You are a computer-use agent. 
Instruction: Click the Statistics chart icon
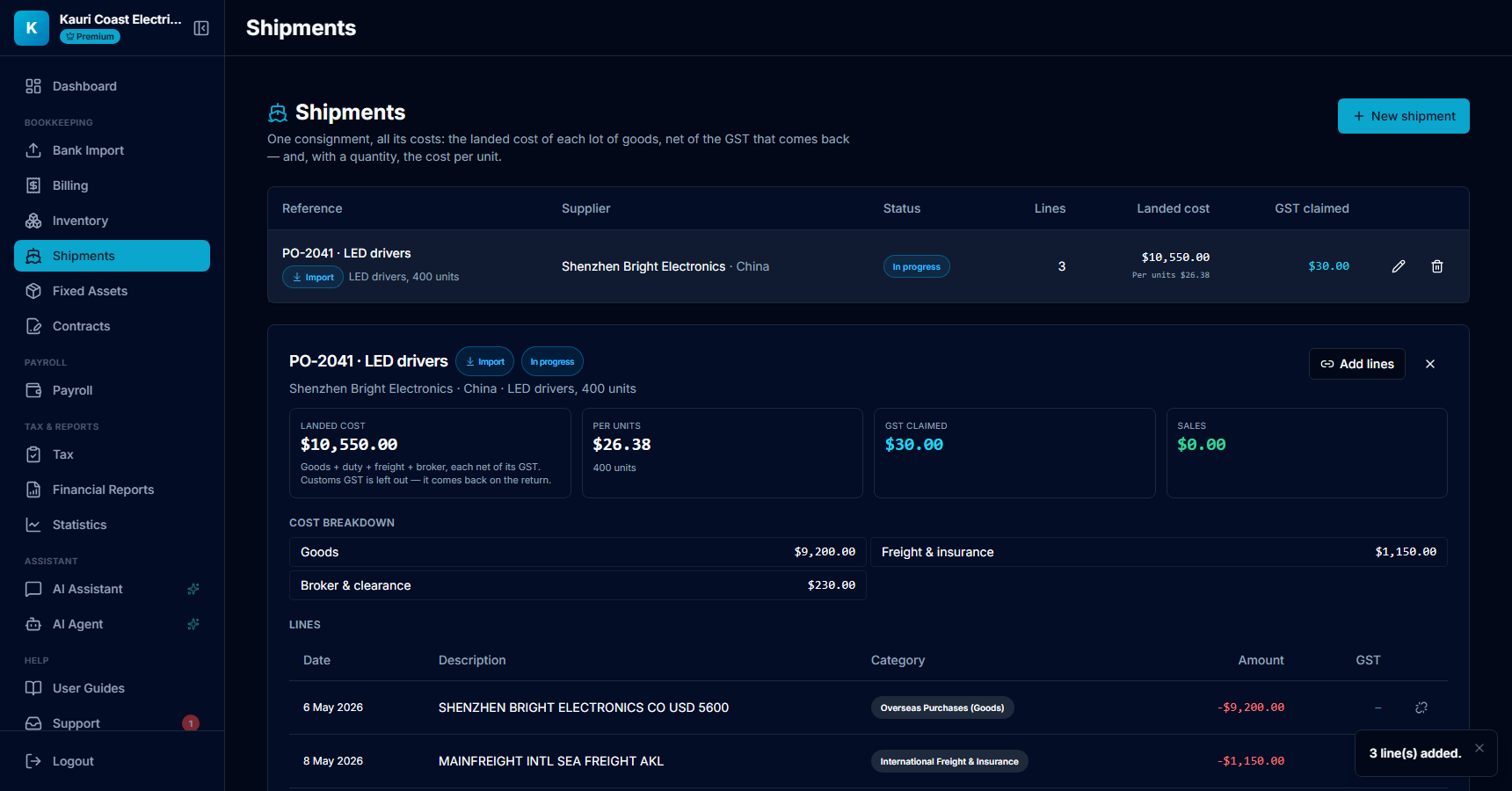click(x=33, y=525)
